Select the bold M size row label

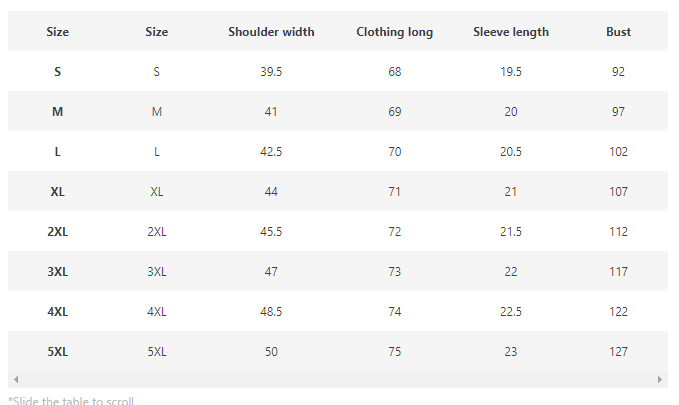[58, 112]
